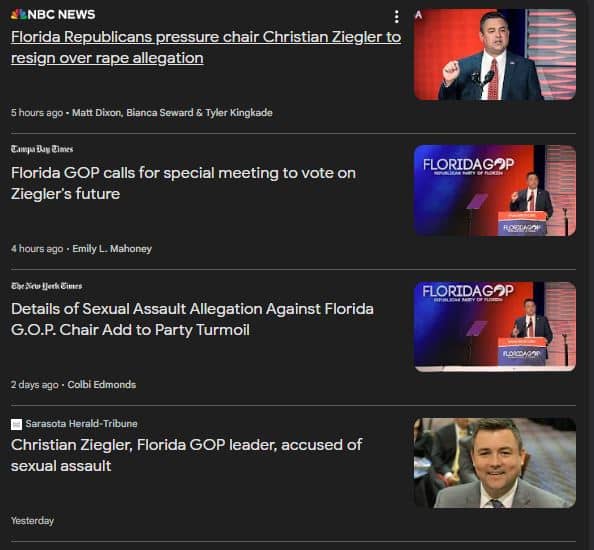
Task: Click the Sarasota Herald-Tribune favicon icon
Action: coord(16,424)
